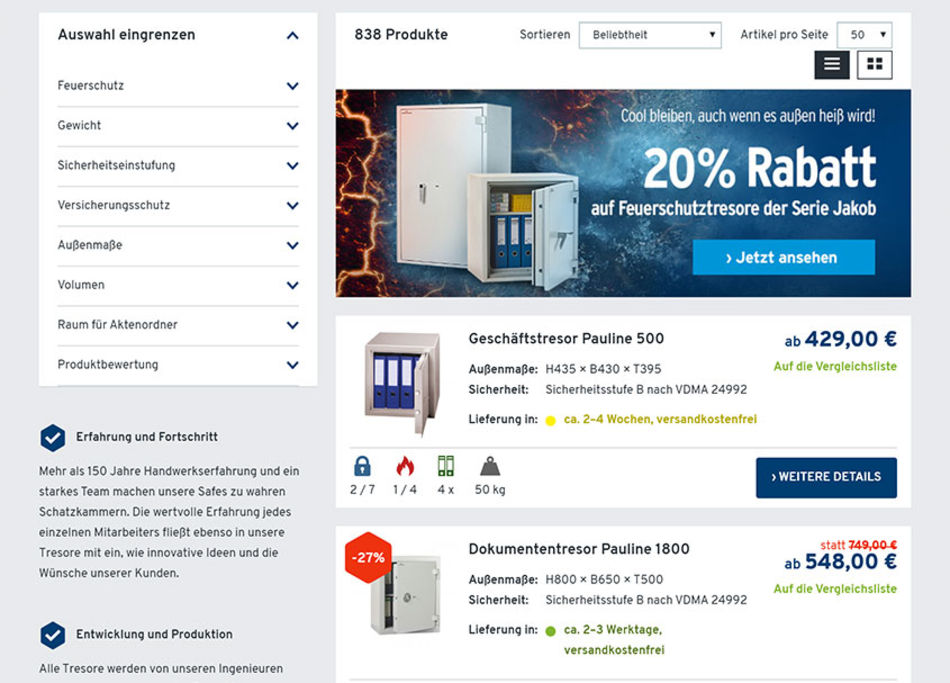Open Dokumententresor Pauline 1800 product title

click(579, 549)
